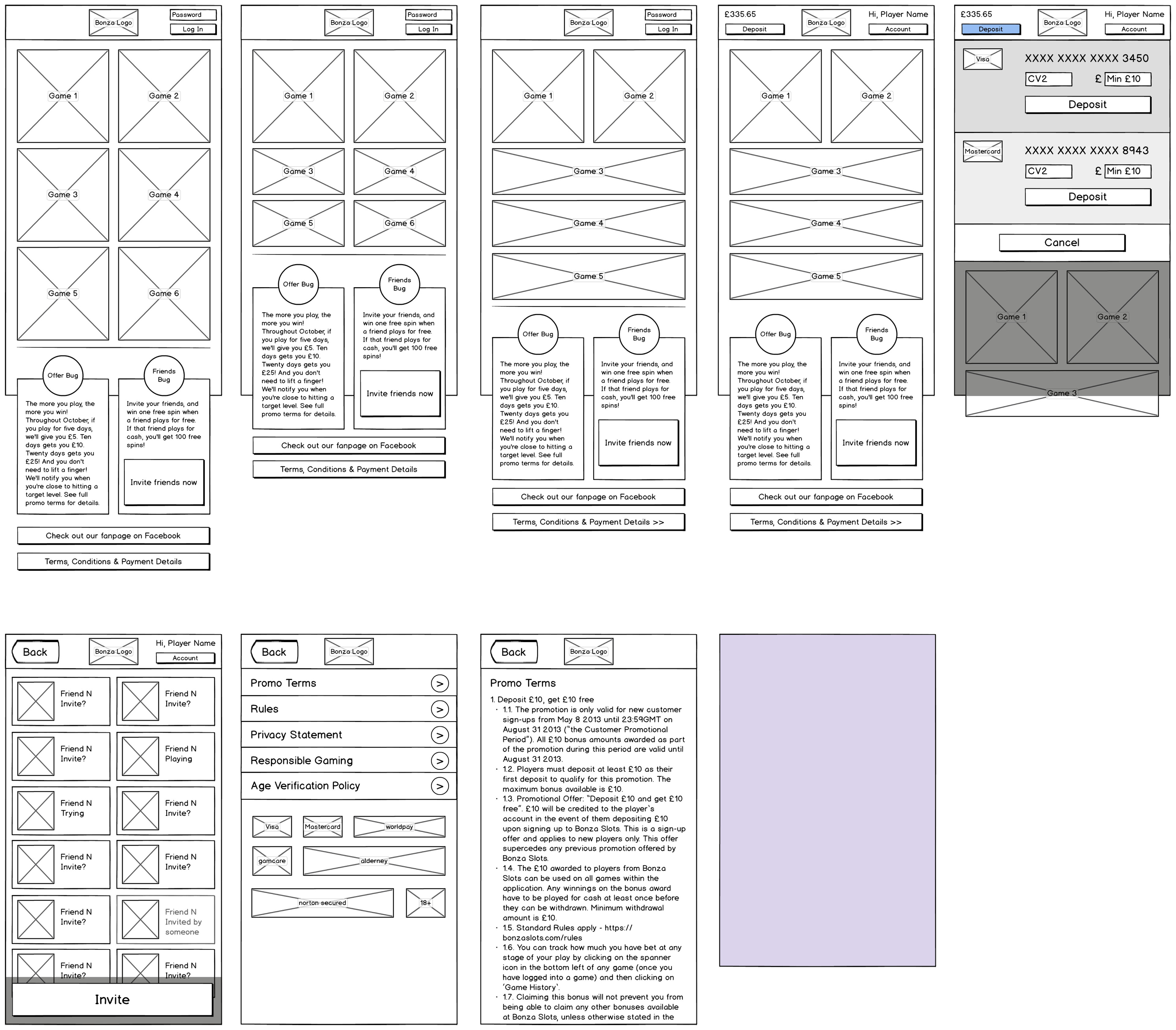The image size is (1176, 1030).
Task: Click 'Hi, Player Name' on the friends invite screen
Action: [x=186, y=643]
